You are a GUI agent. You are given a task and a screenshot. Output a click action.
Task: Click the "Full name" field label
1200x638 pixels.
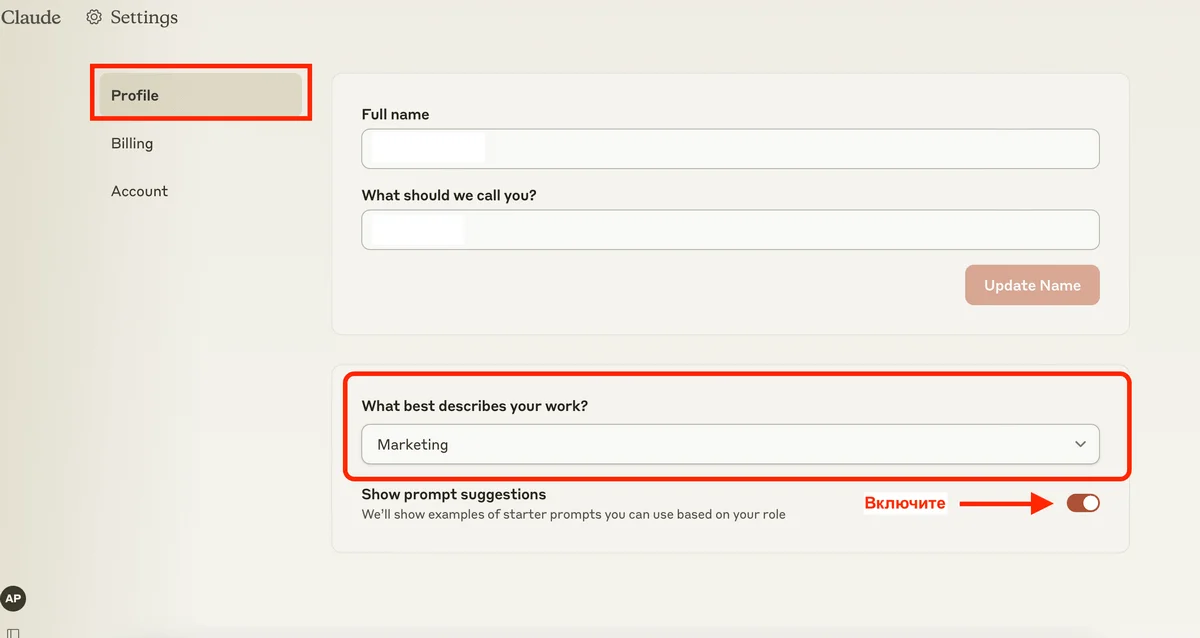[395, 114]
